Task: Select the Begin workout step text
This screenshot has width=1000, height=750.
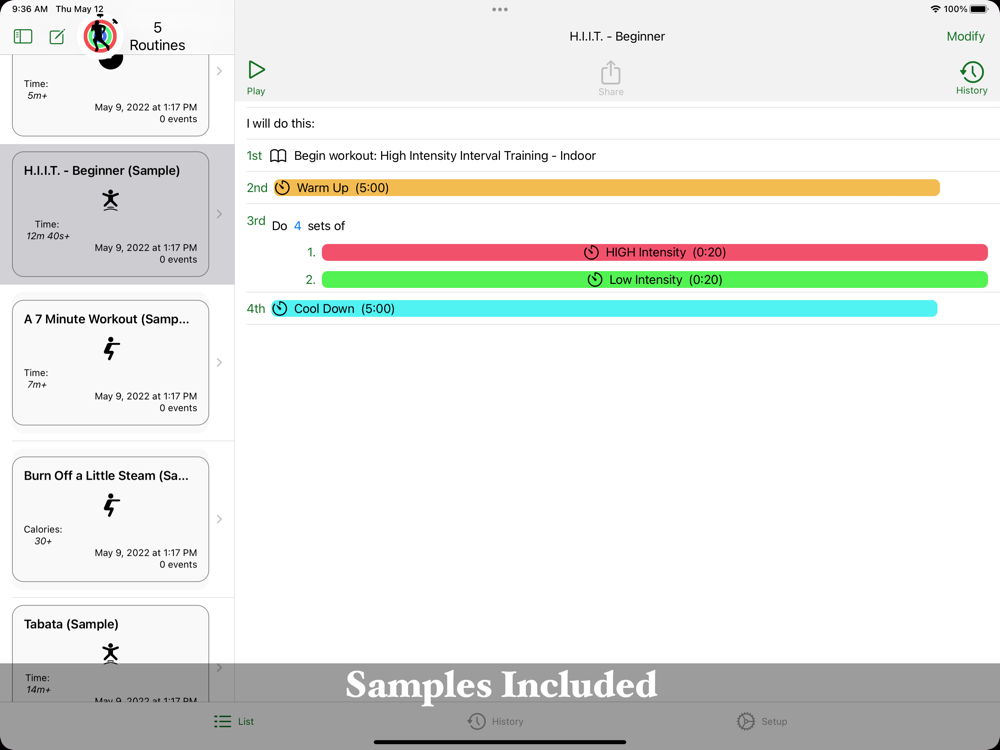Action: tap(445, 156)
